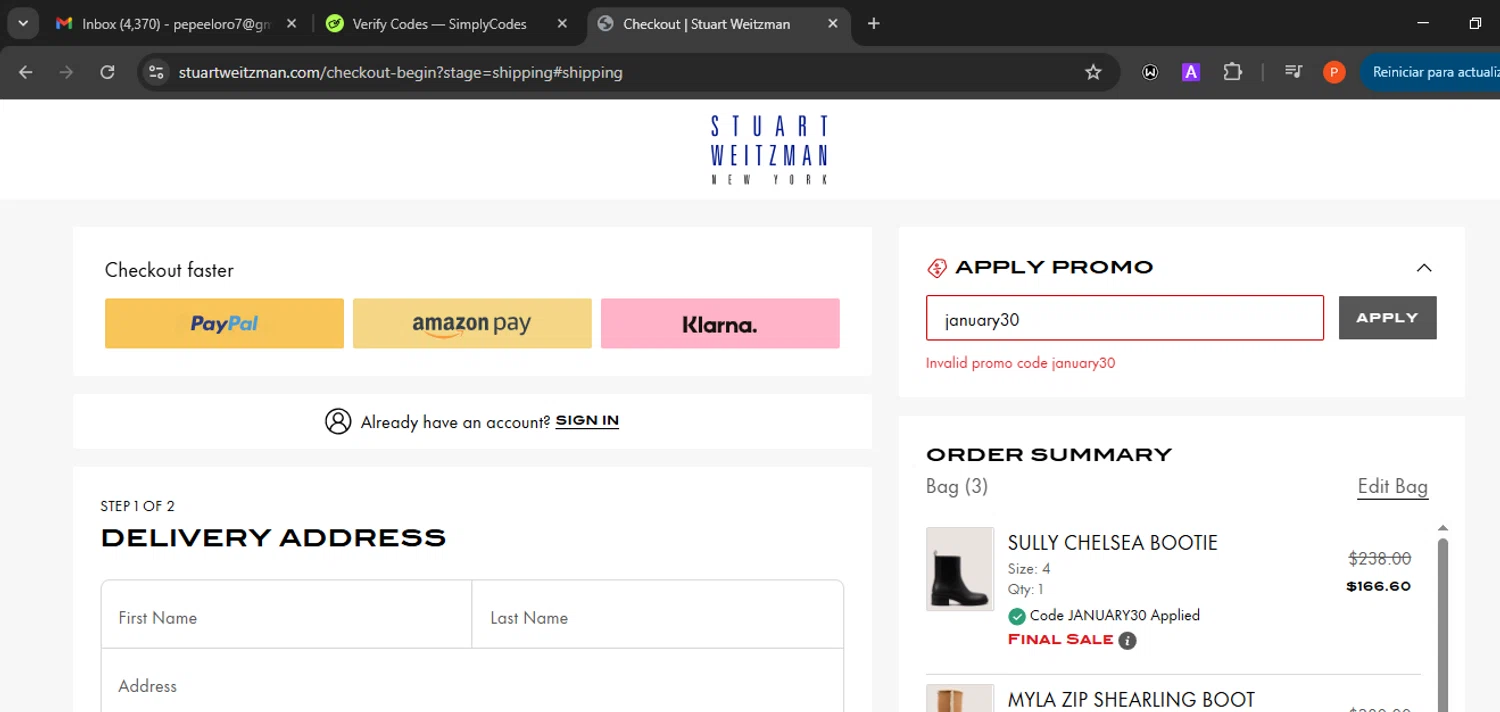Open the tab search dropdown arrow

tap(22, 23)
